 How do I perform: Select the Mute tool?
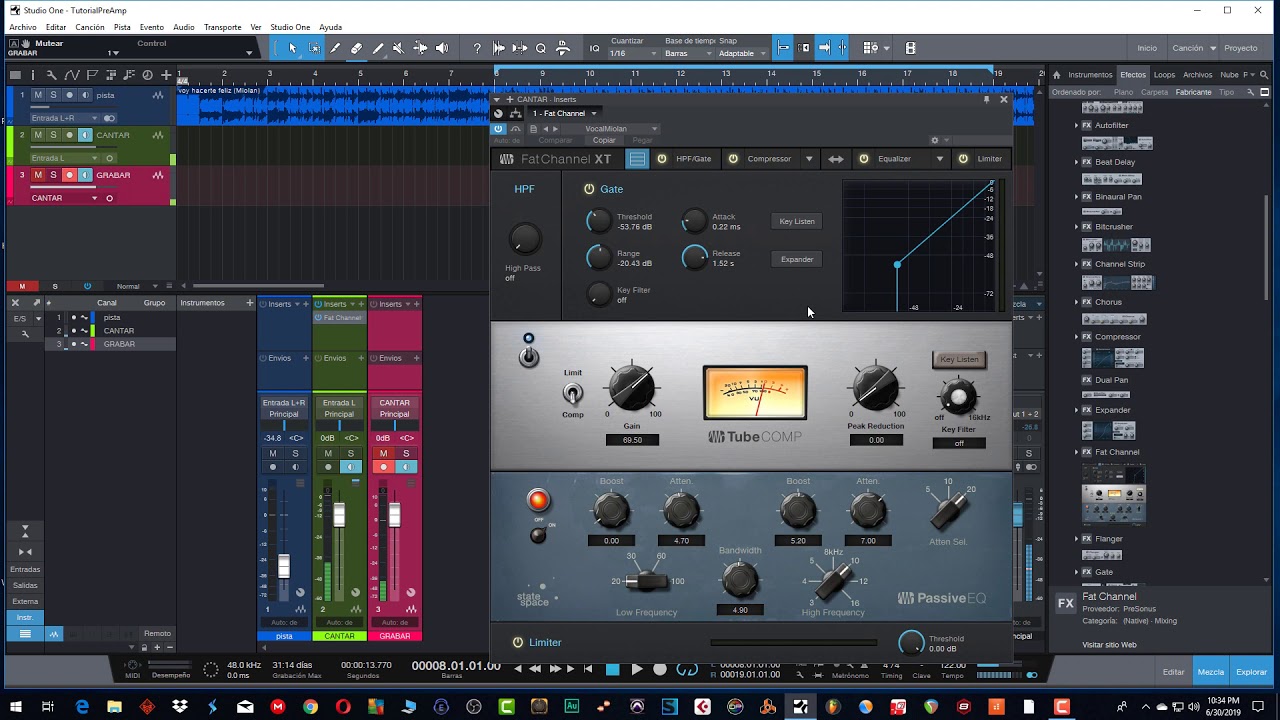tap(398, 48)
